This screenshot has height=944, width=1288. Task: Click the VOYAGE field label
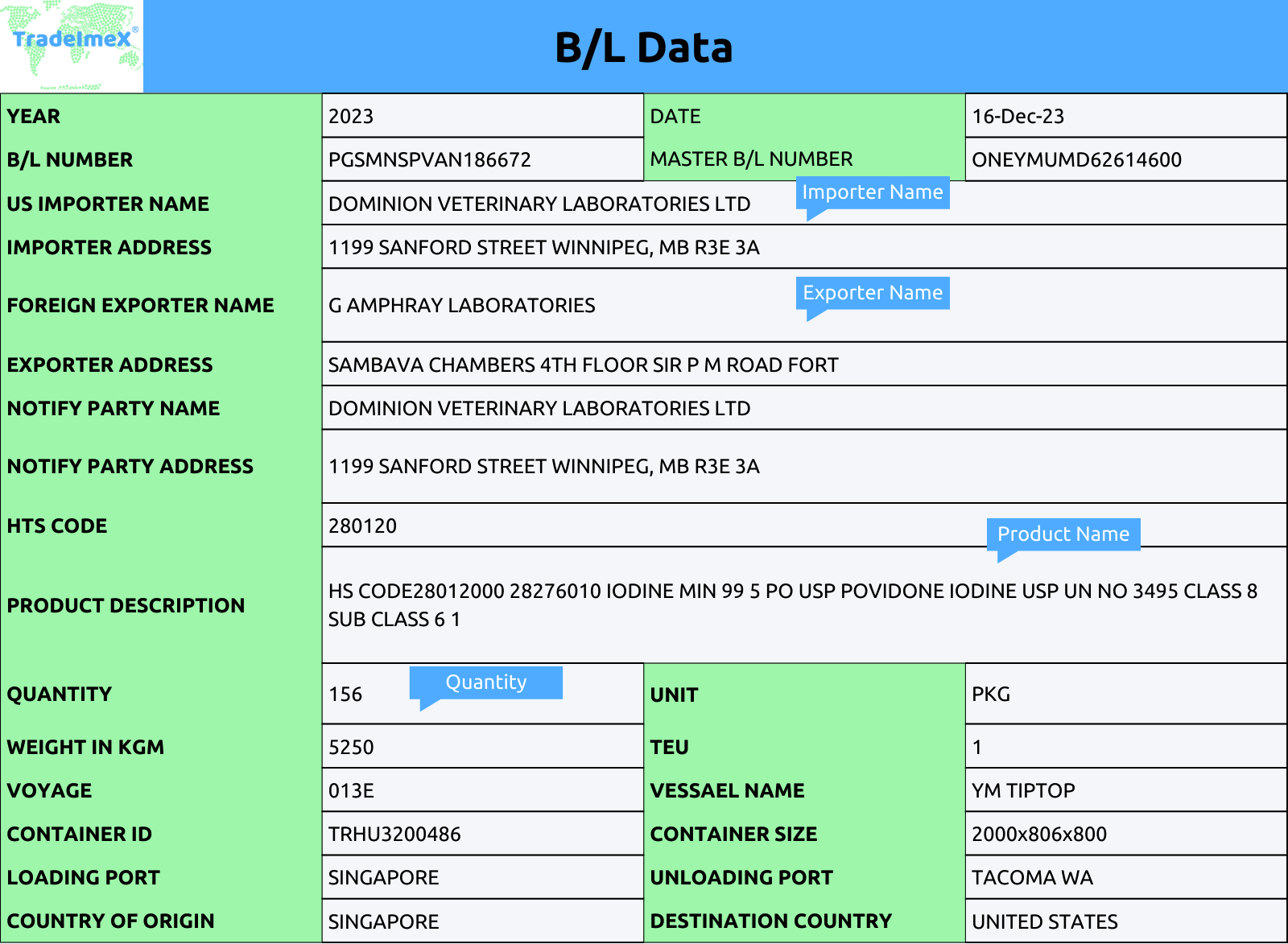(50, 791)
